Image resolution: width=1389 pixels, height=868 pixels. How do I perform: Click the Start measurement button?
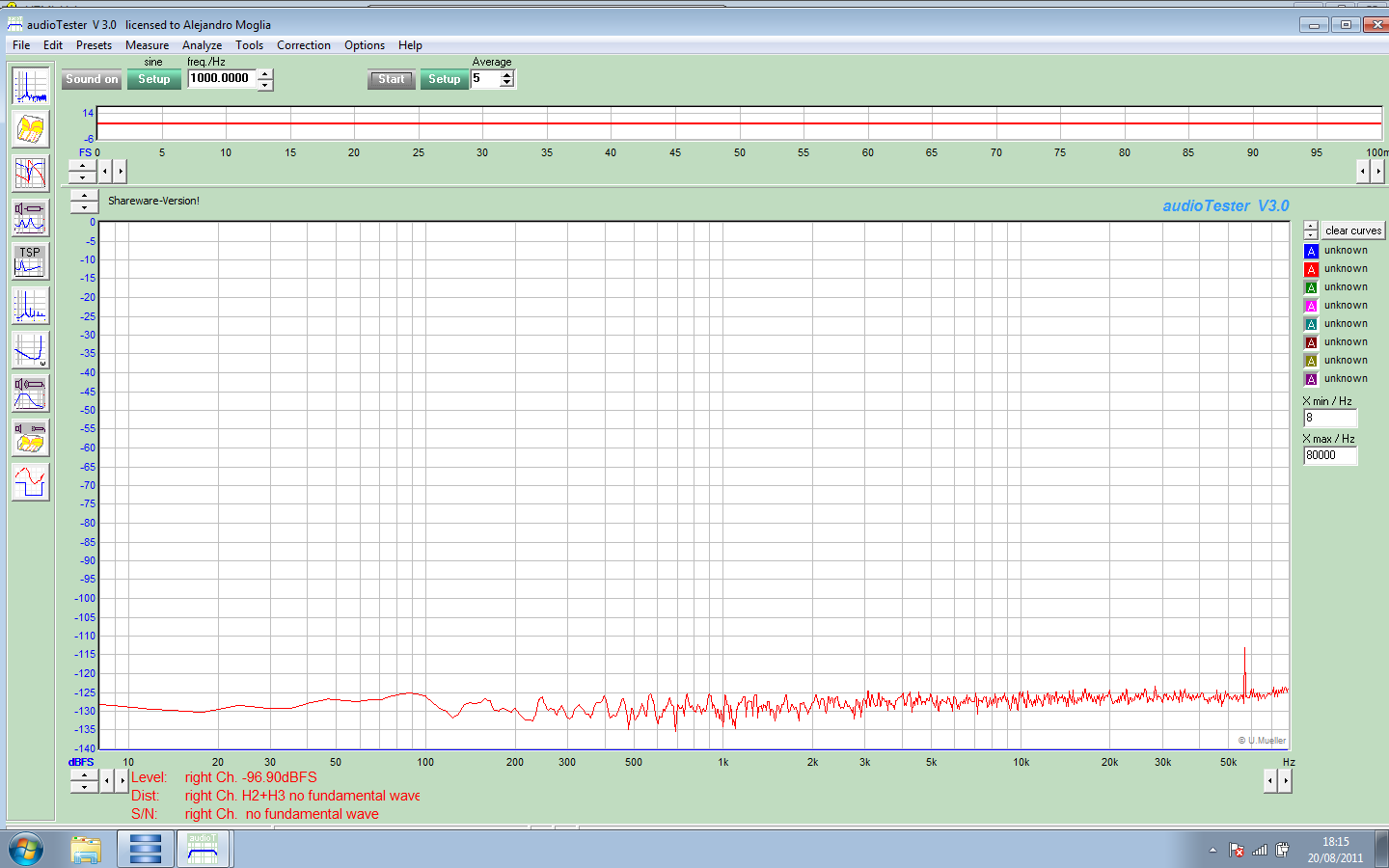(x=392, y=79)
